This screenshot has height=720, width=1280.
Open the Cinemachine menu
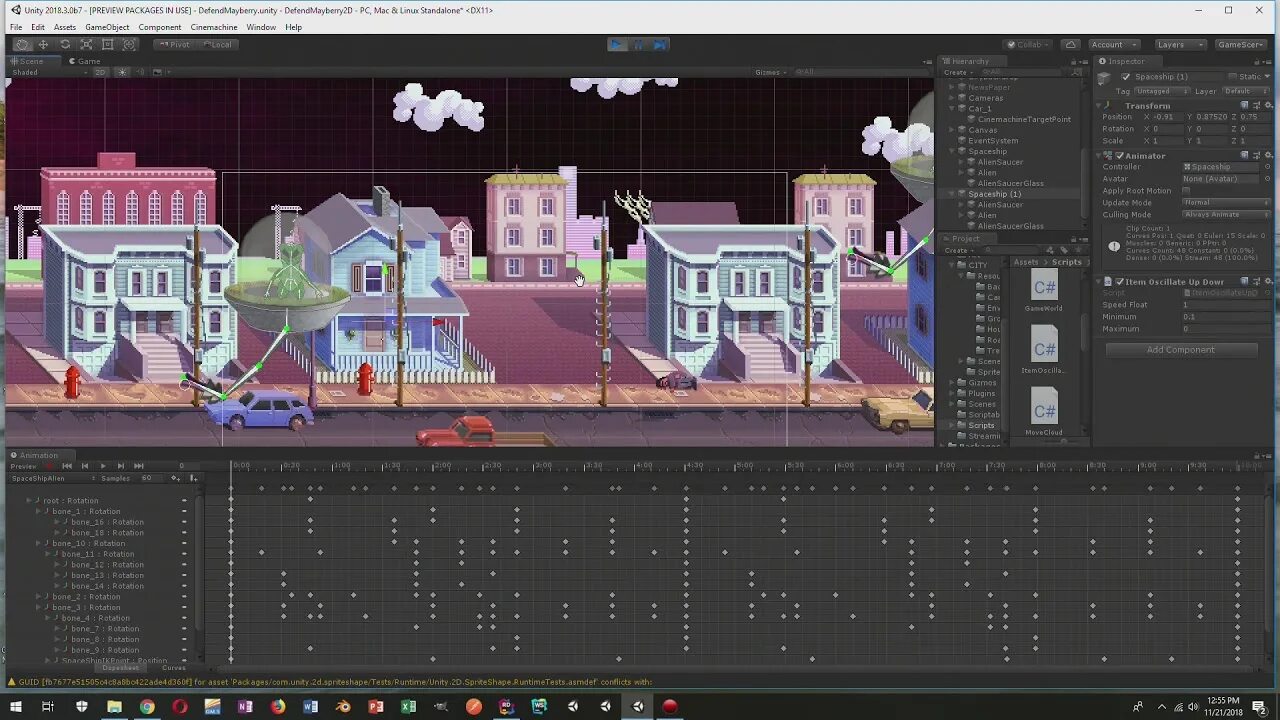(214, 27)
